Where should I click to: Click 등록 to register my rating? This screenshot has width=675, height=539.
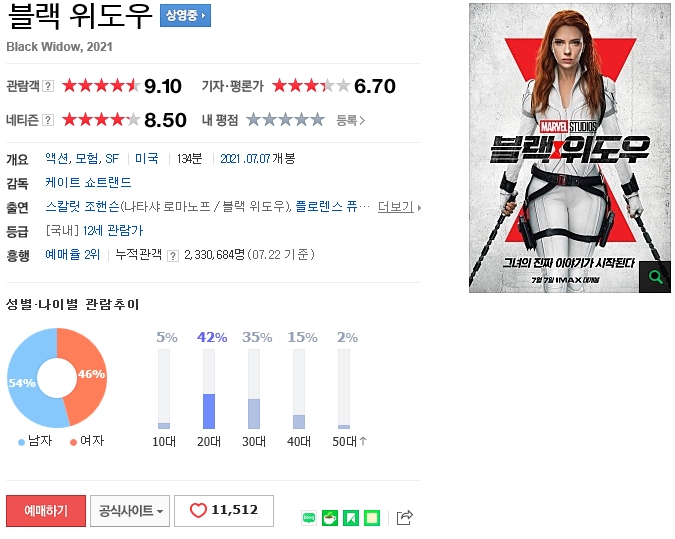[x=350, y=120]
